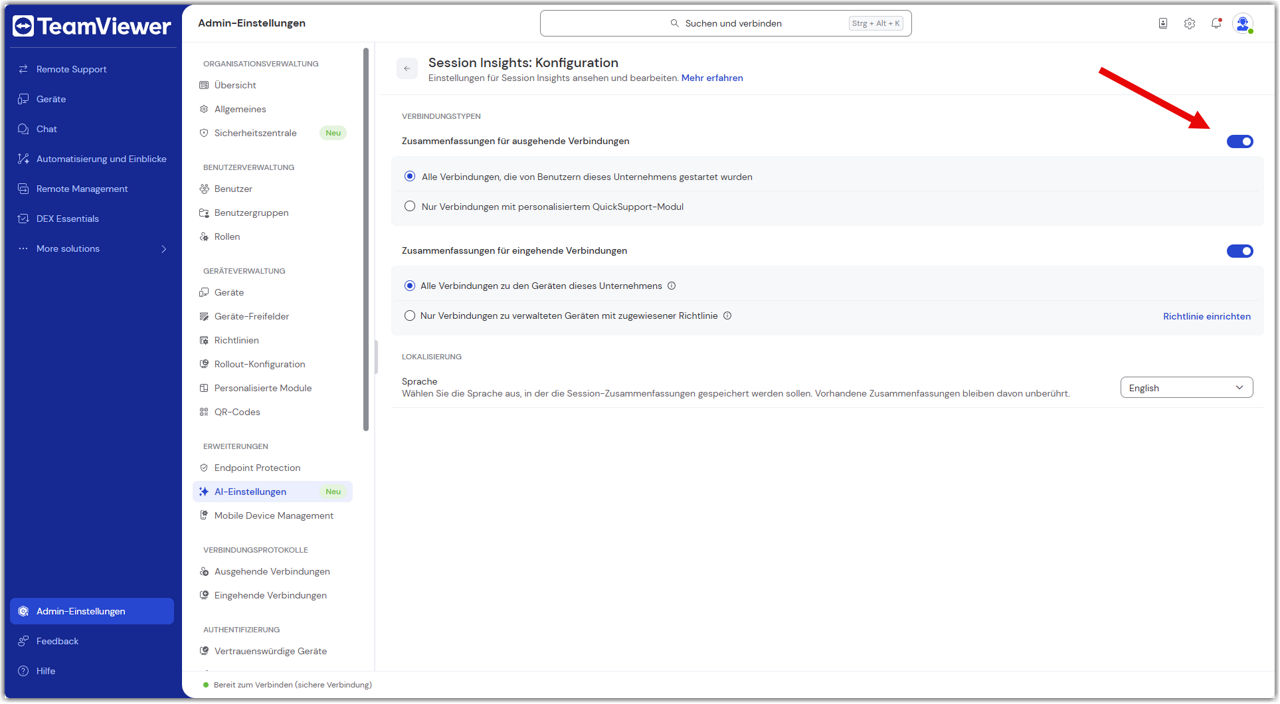Click the Rollout-Konfiguration icon
Screen dimensions: 1280x704
[x=204, y=365]
